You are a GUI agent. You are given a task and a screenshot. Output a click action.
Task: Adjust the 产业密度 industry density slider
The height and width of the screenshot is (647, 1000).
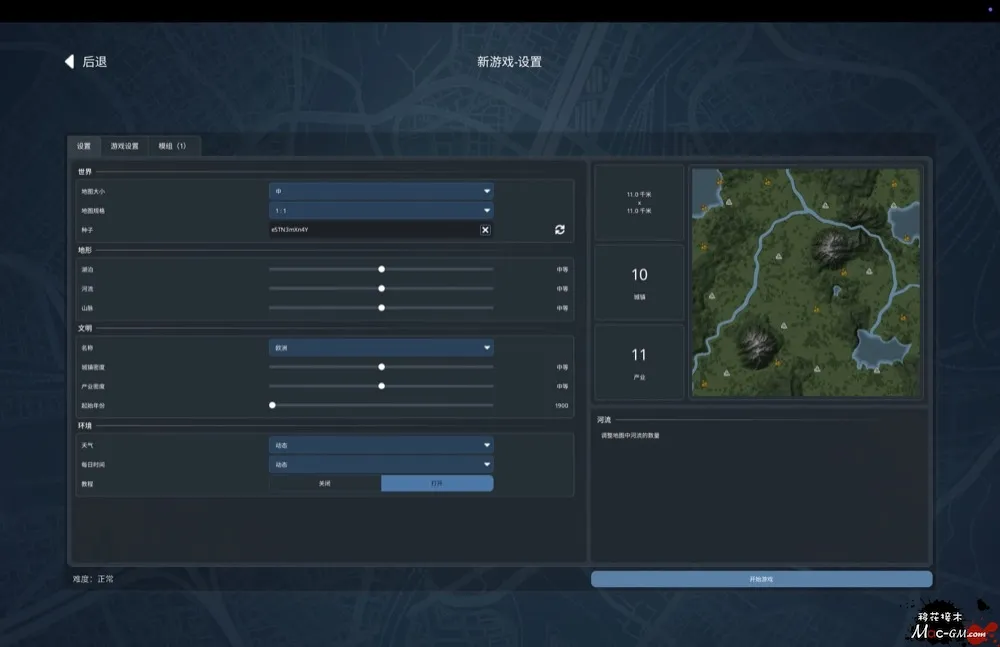coord(381,386)
